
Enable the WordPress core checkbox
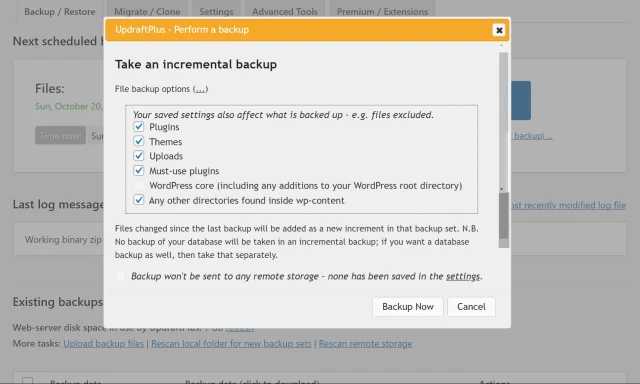point(139,185)
